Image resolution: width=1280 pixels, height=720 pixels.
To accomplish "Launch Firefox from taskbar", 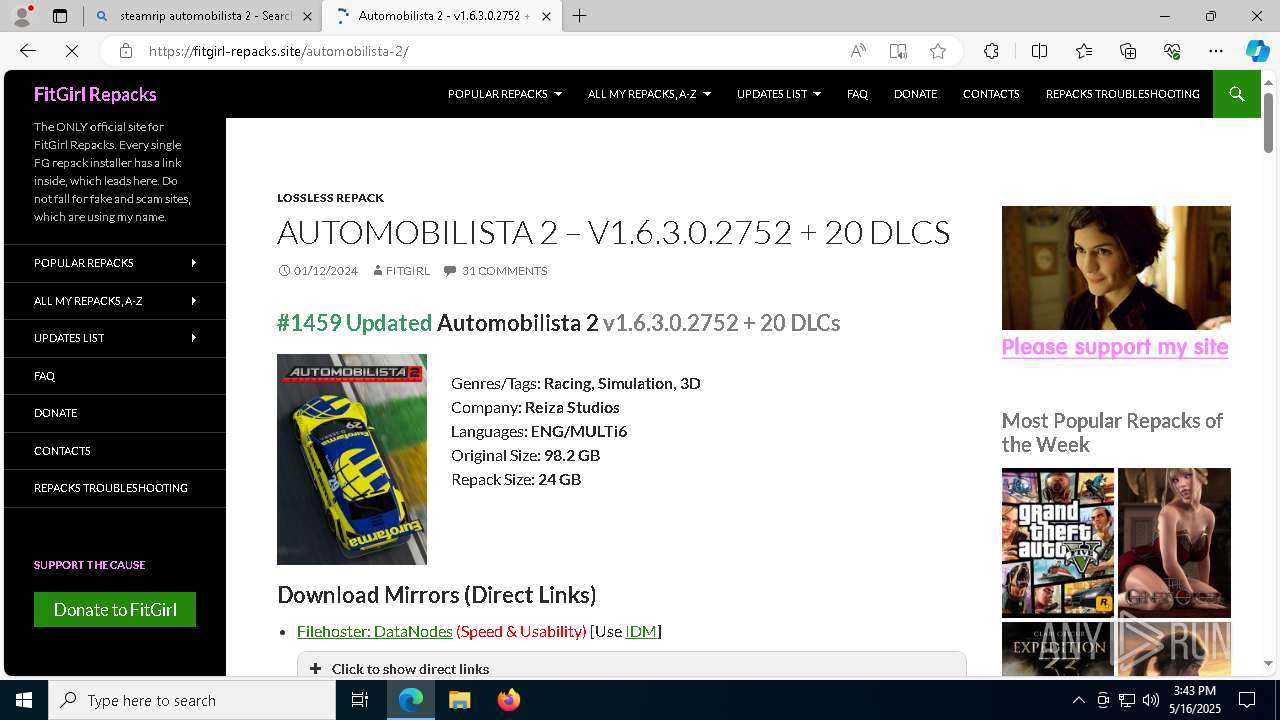I will coord(508,700).
